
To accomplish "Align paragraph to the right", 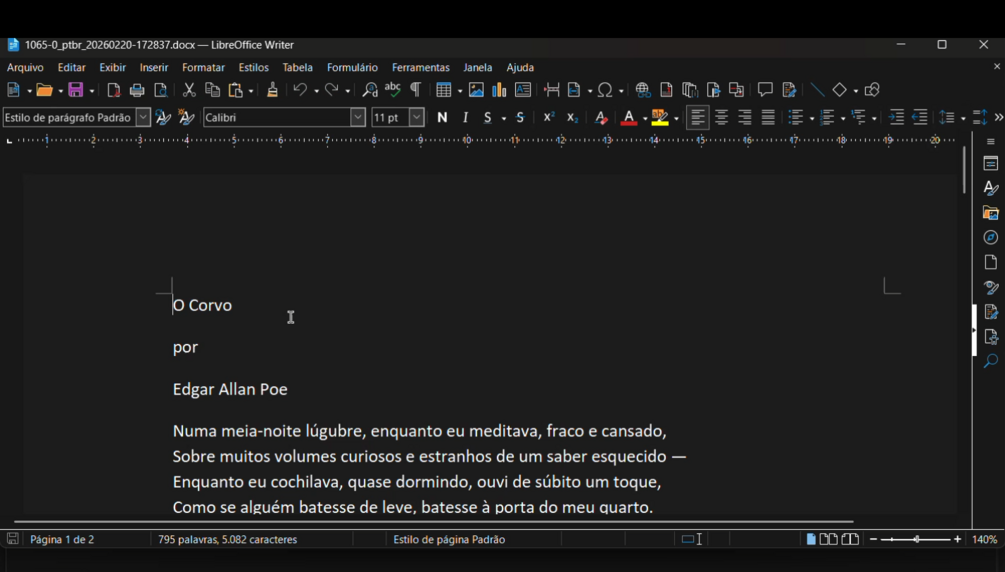I will point(744,117).
